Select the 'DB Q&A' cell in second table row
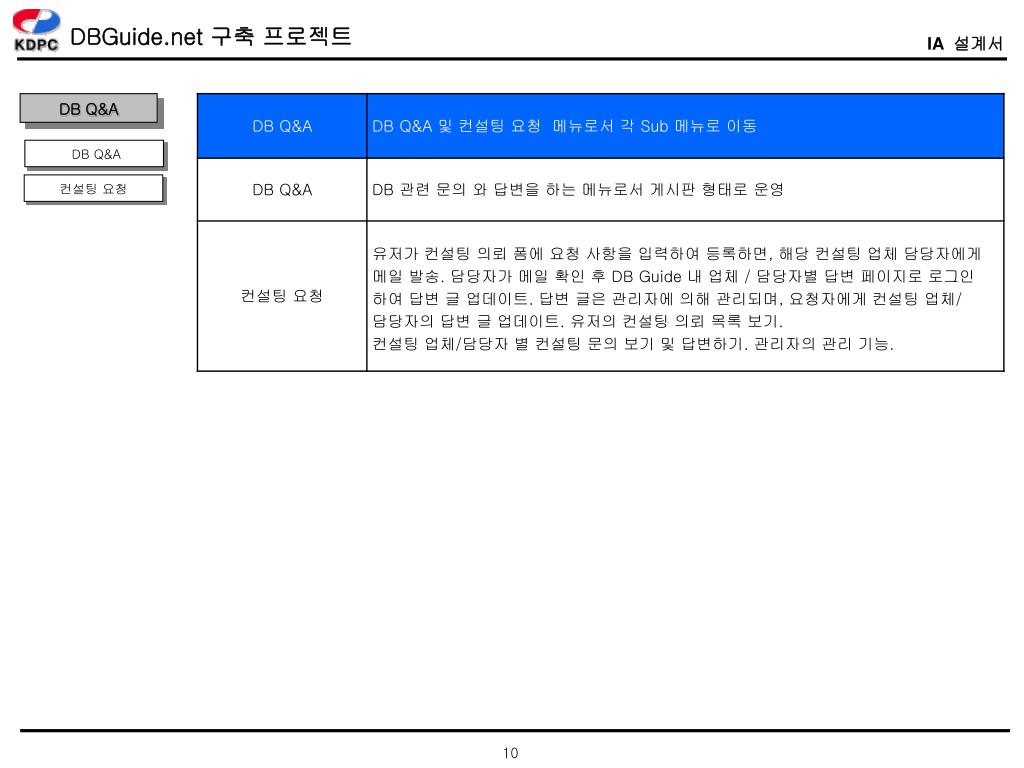Image resolution: width=1024 pixels, height=768 pixels. tap(282, 189)
